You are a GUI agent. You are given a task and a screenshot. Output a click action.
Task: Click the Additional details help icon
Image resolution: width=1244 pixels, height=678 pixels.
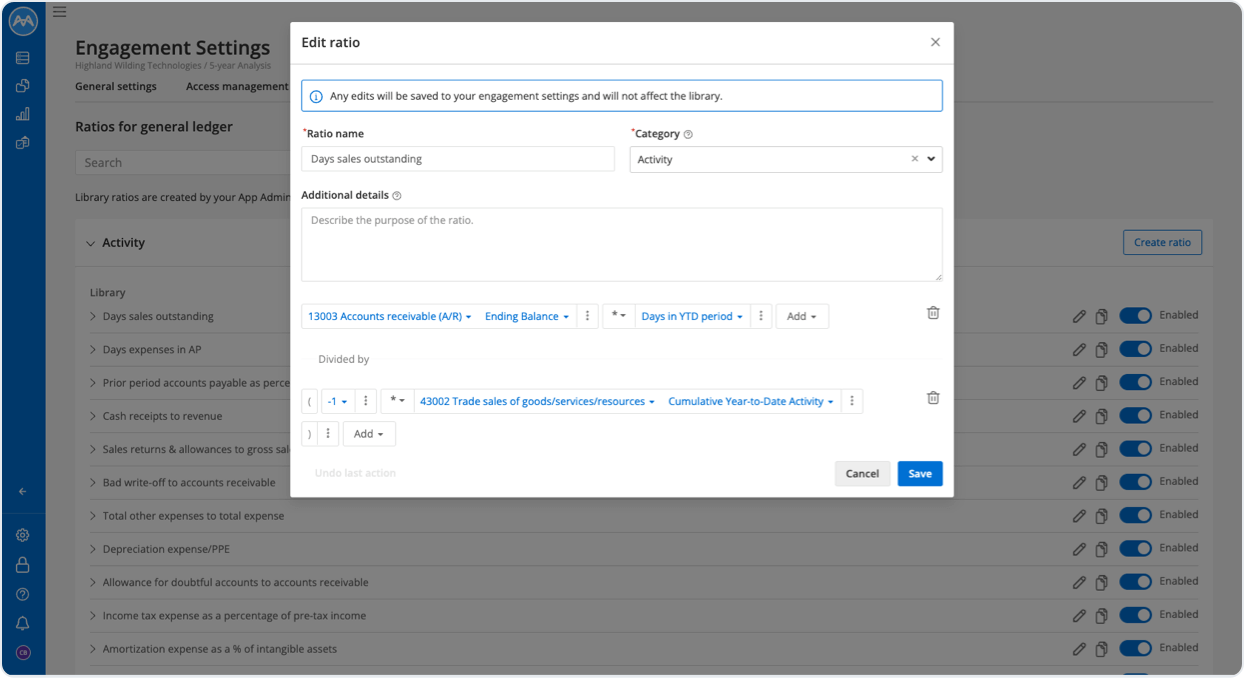pyautogui.click(x=397, y=196)
